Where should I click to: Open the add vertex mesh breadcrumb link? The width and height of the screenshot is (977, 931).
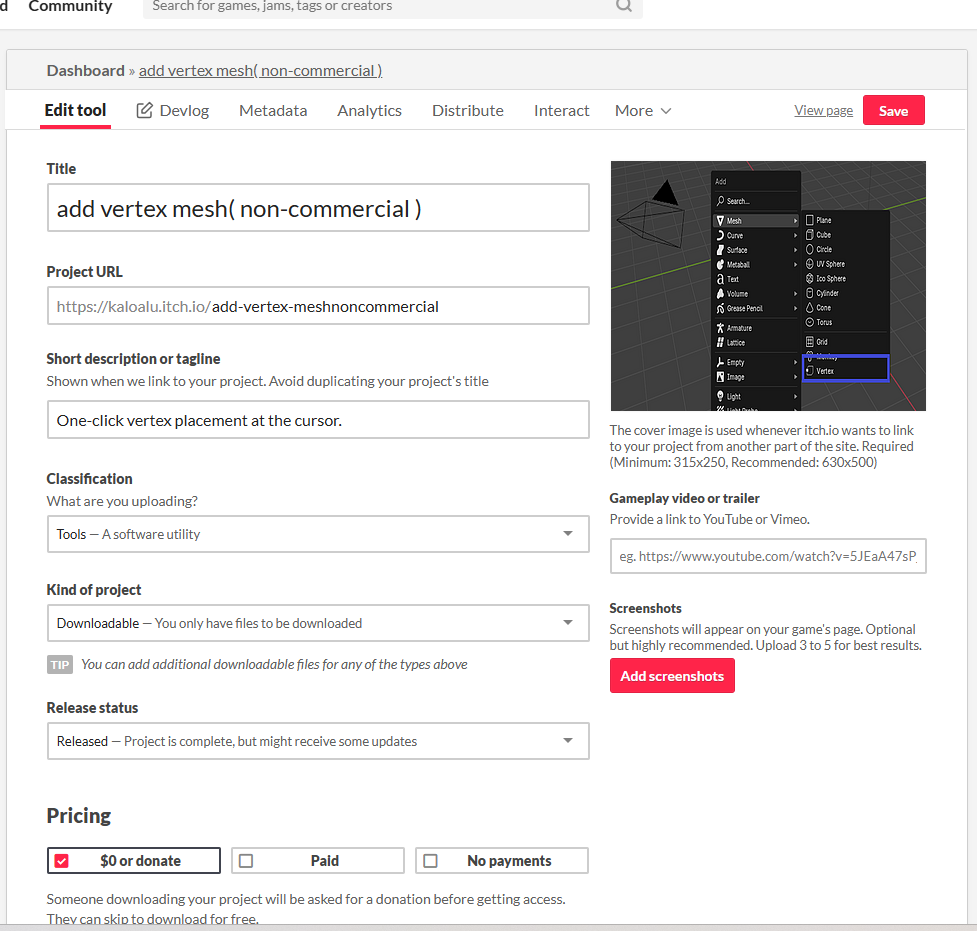point(260,70)
